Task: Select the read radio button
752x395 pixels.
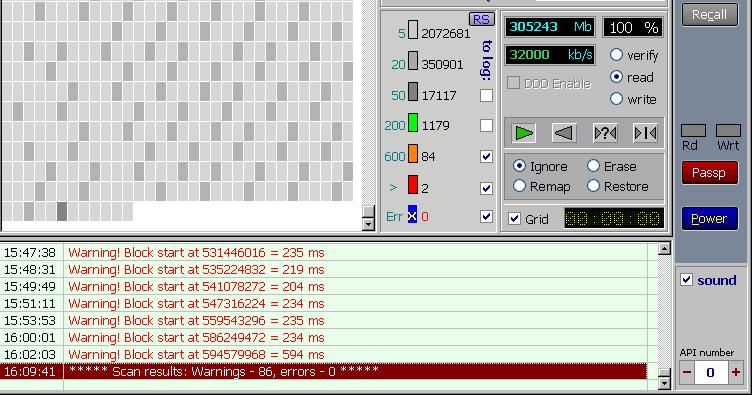Action: pos(616,77)
